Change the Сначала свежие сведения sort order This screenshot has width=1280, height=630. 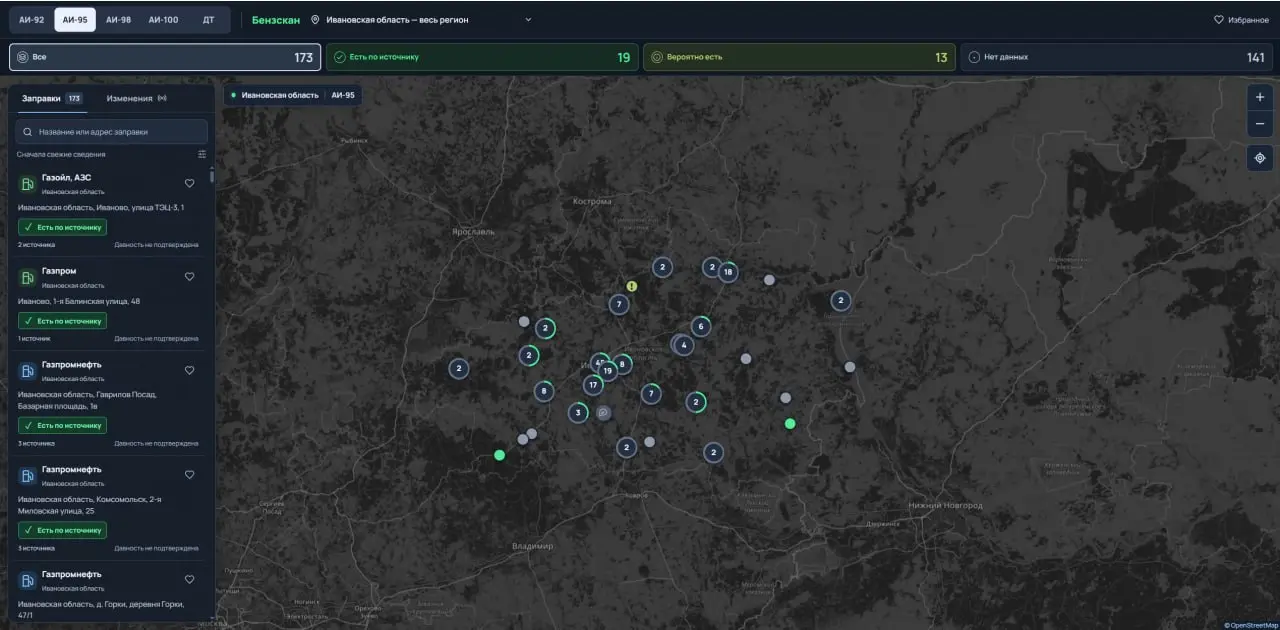pos(61,154)
